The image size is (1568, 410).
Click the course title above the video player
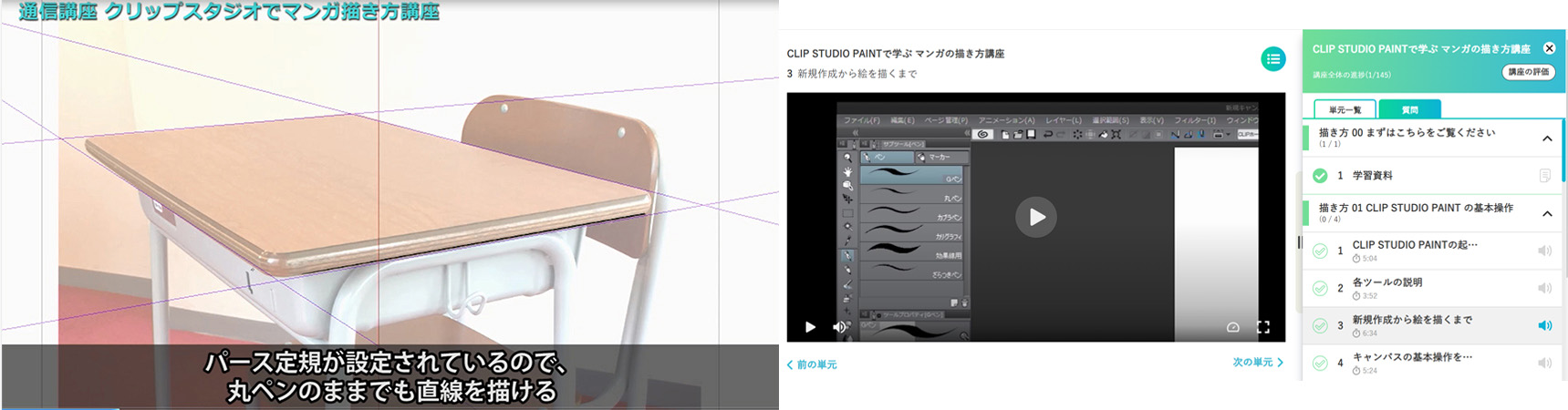click(x=895, y=54)
